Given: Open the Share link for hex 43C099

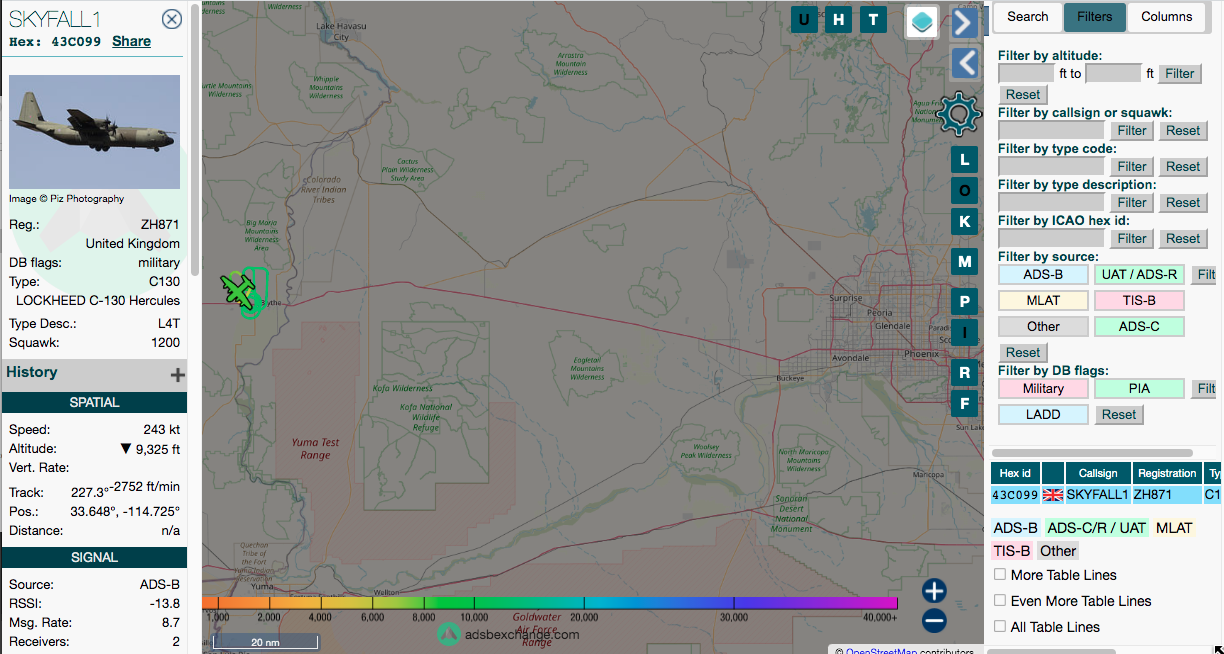Looking at the screenshot, I should 131,41.
